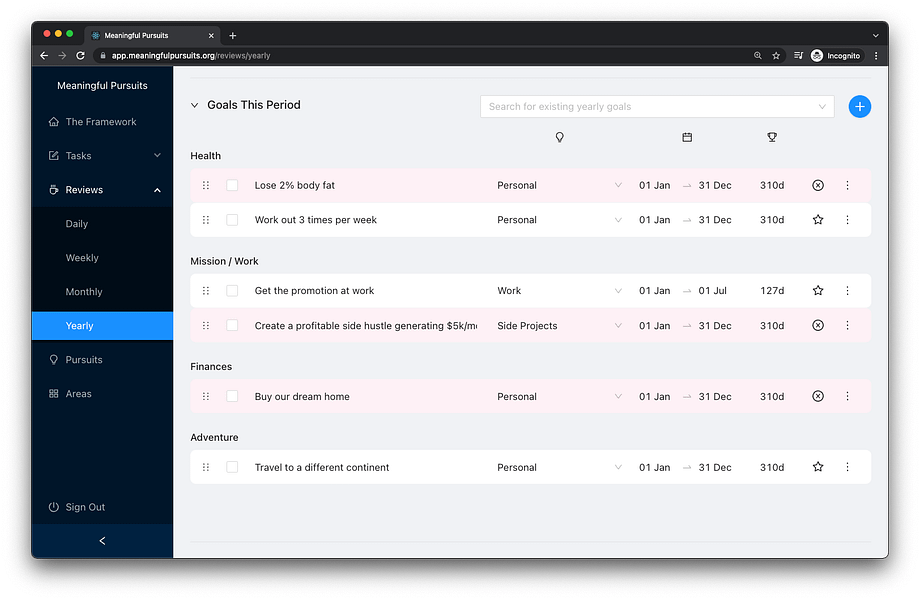
Task: Click the calendar dates column icon
Action: click(686, 137)
